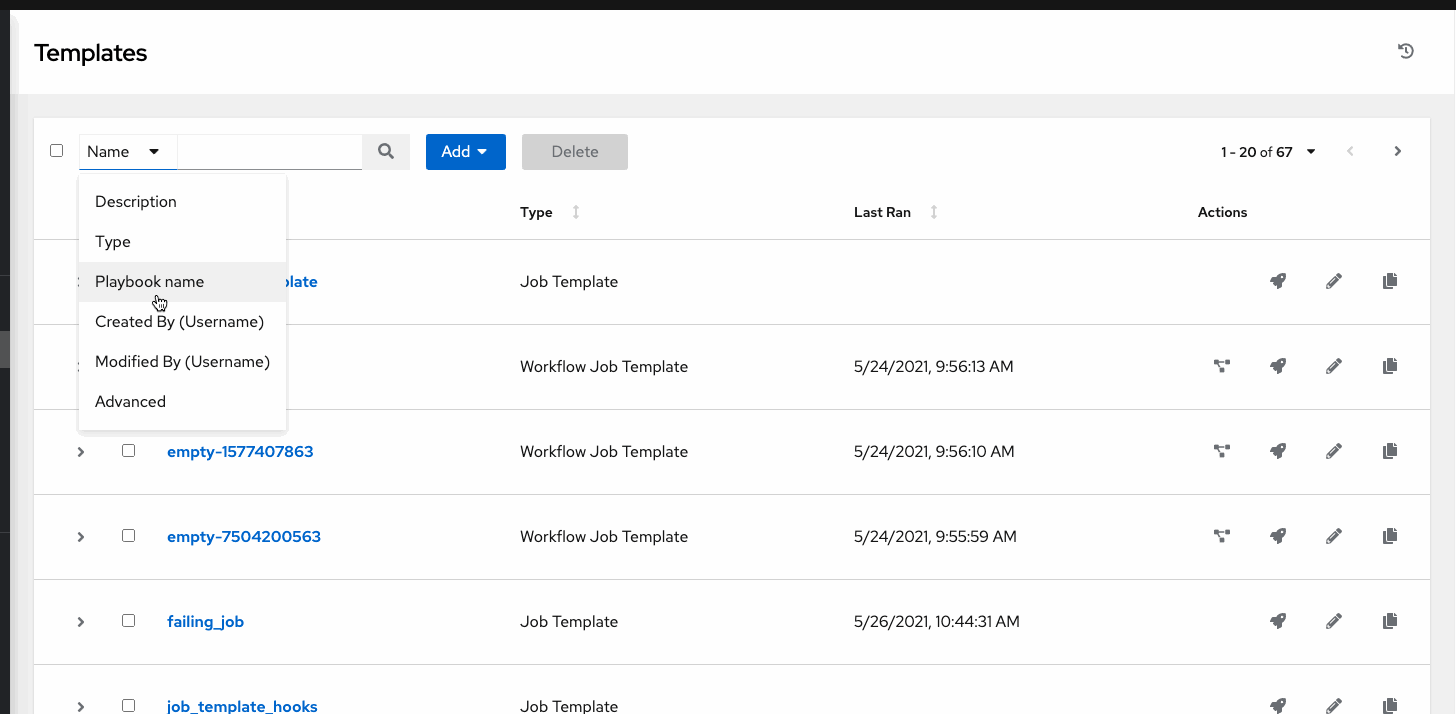Go to next page of templates
This screenshot has height=714, width=1456.
click(x=1398, y=152)
